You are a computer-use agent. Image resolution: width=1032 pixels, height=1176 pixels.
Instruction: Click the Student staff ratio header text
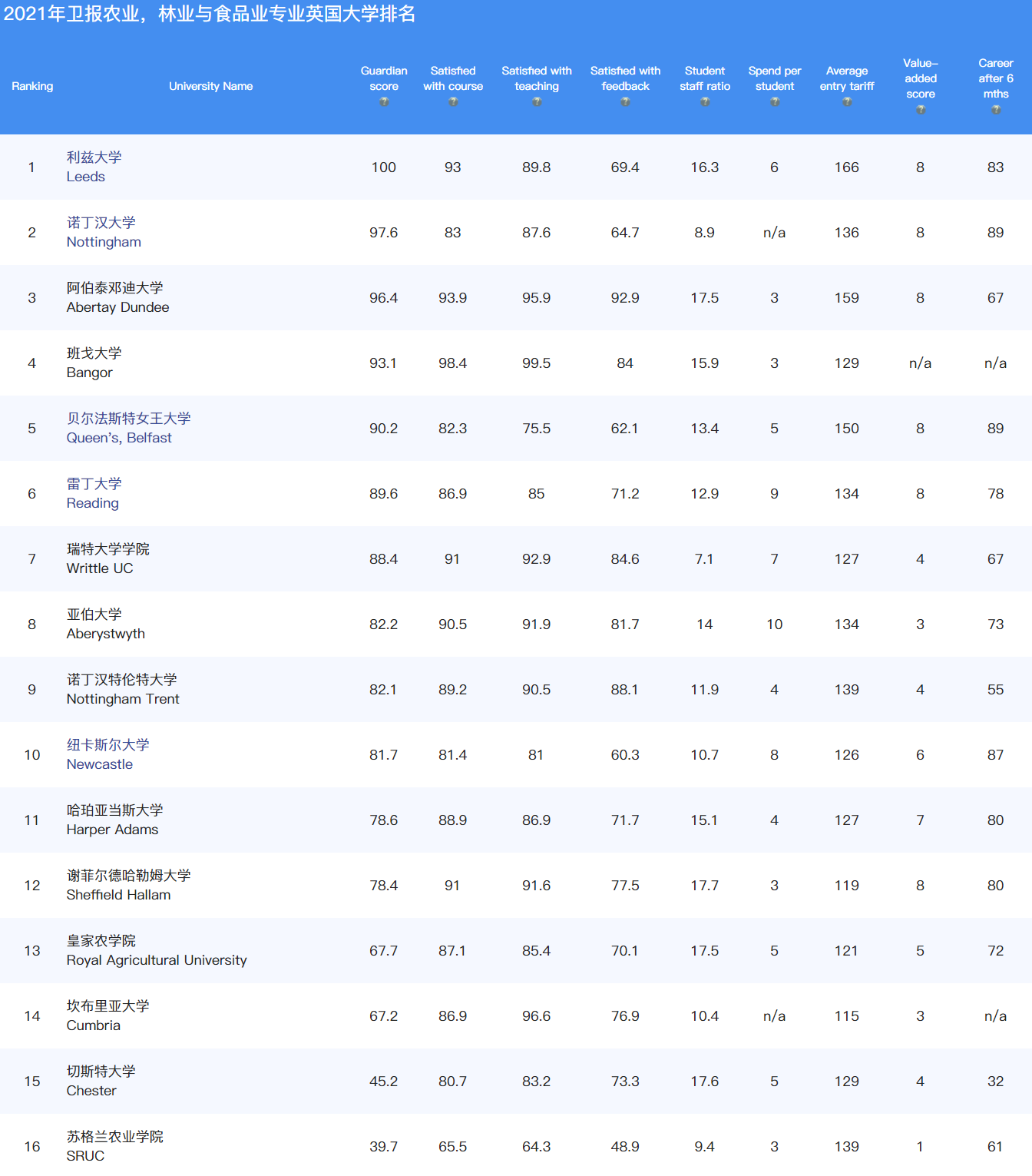pyautogui.click(x=705, y=78)
